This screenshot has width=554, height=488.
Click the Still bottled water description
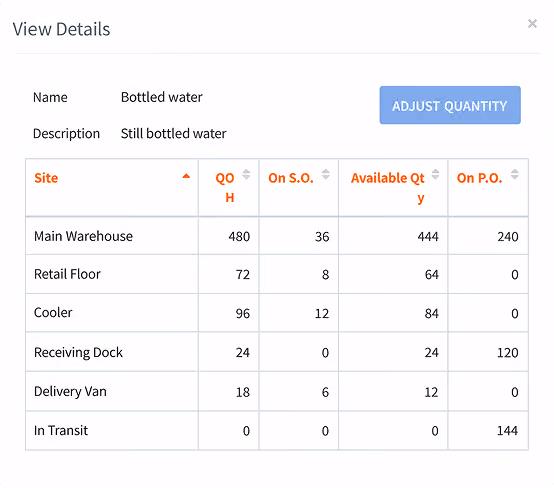pyautogui.click(x=173, y=134)
